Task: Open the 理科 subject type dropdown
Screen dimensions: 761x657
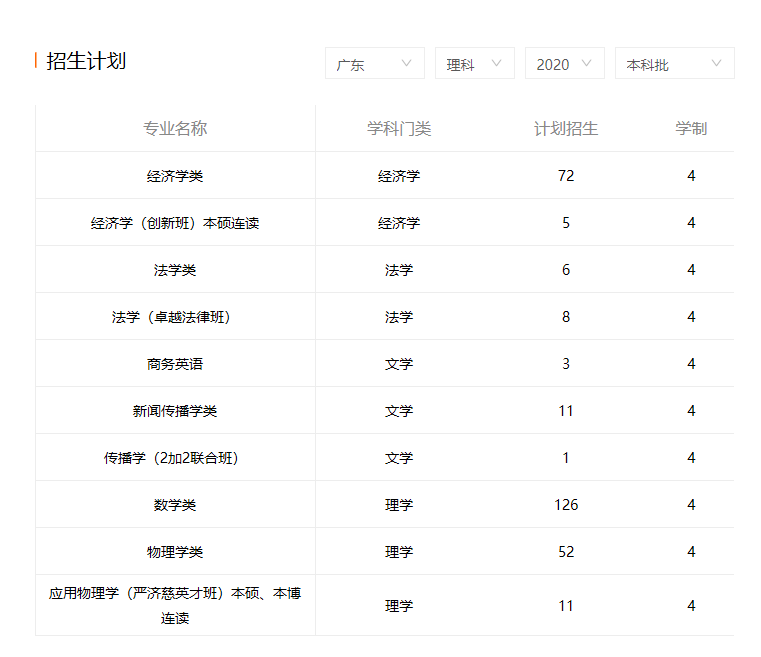Action: point(475,63)
